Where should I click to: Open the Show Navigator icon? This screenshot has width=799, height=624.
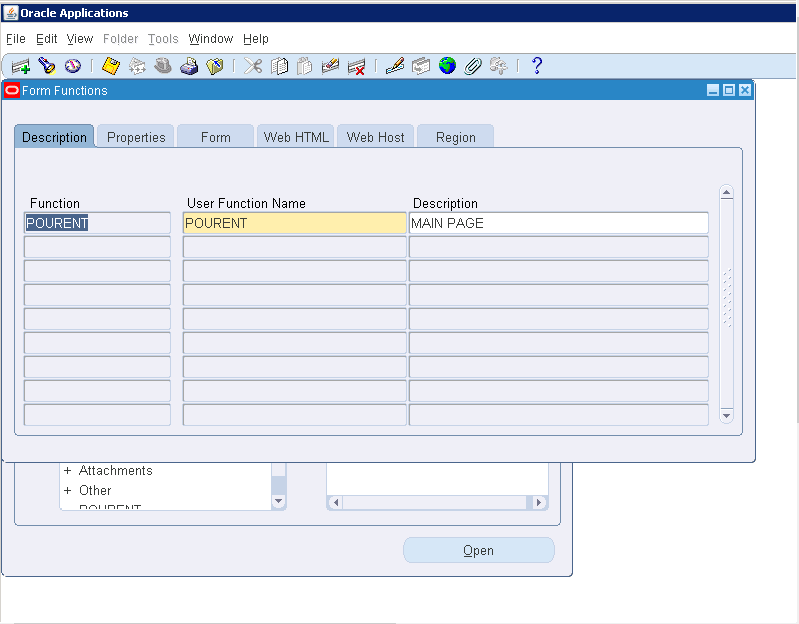click(72, 66)
